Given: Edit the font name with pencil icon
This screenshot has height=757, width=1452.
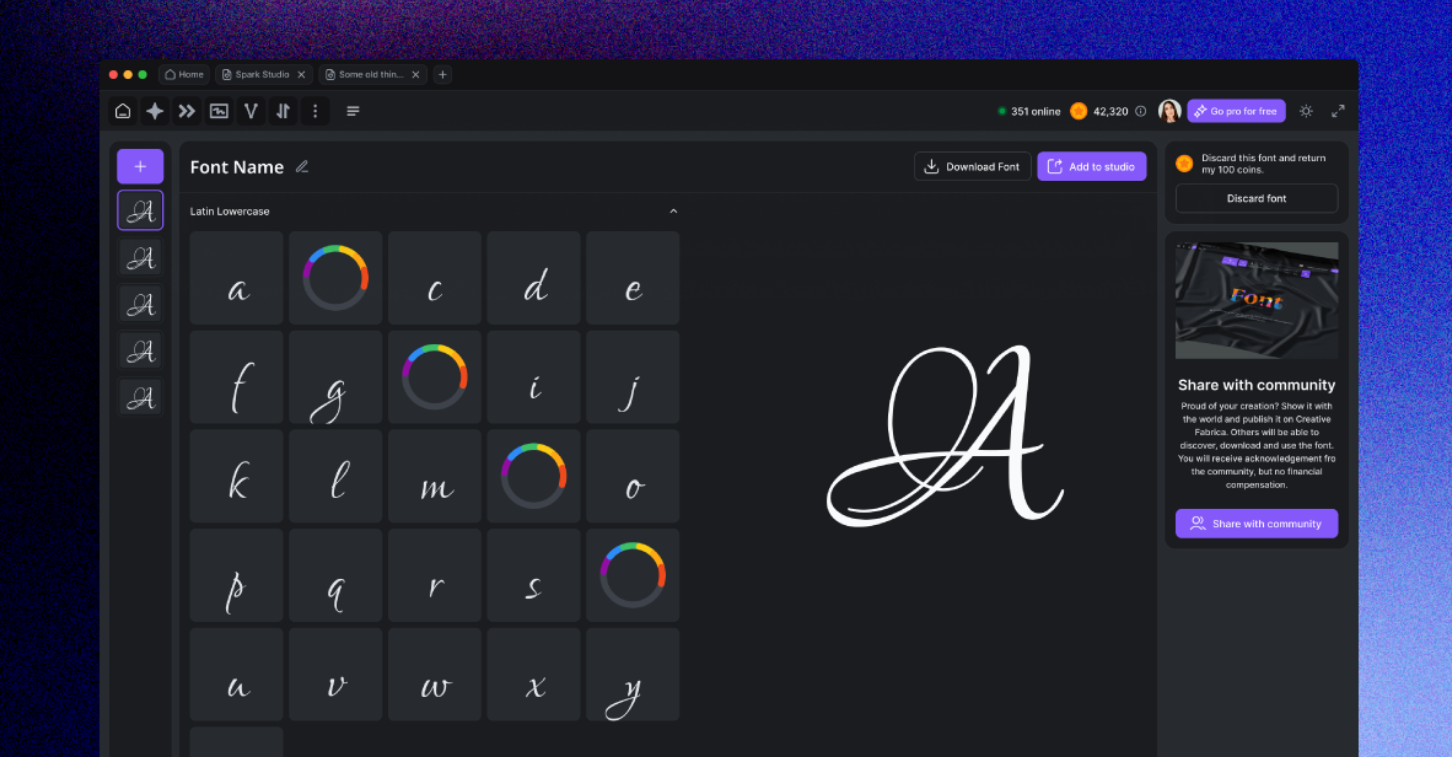Looking at the screenshot, I should pos(302,167).
